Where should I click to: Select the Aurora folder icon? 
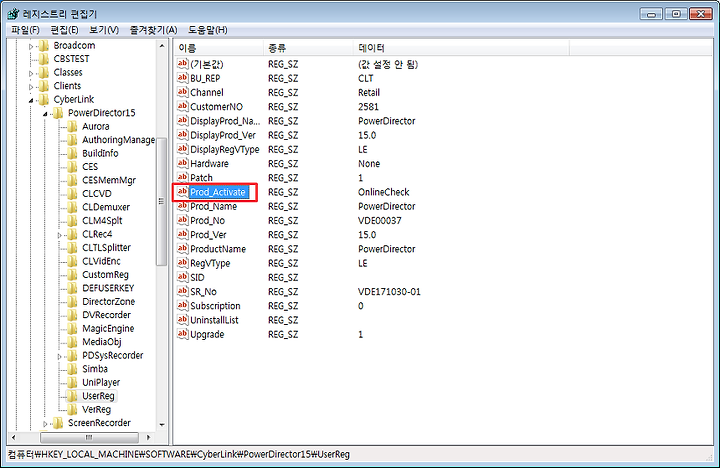point(72,126)
